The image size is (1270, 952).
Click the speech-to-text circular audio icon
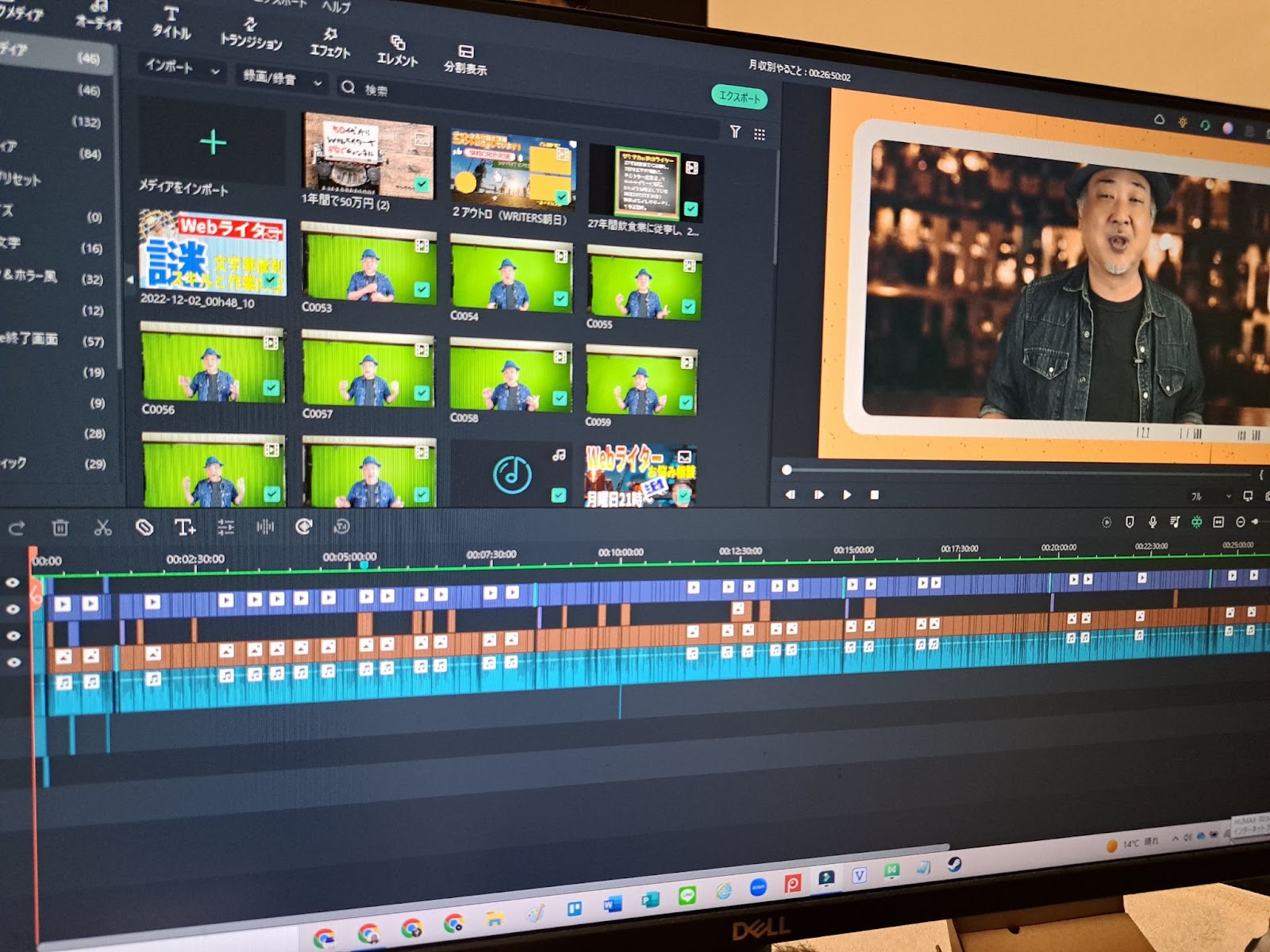(303, 526)
